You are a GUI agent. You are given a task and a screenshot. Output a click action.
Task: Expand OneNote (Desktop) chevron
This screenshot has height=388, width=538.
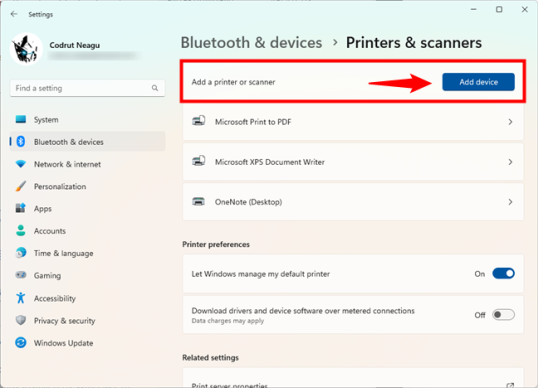pyautogui.click(x=510, y=202)
